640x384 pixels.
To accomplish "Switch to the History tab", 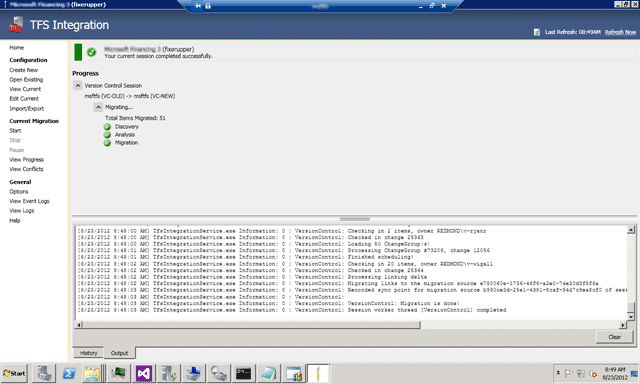I will tap(89, 353).
